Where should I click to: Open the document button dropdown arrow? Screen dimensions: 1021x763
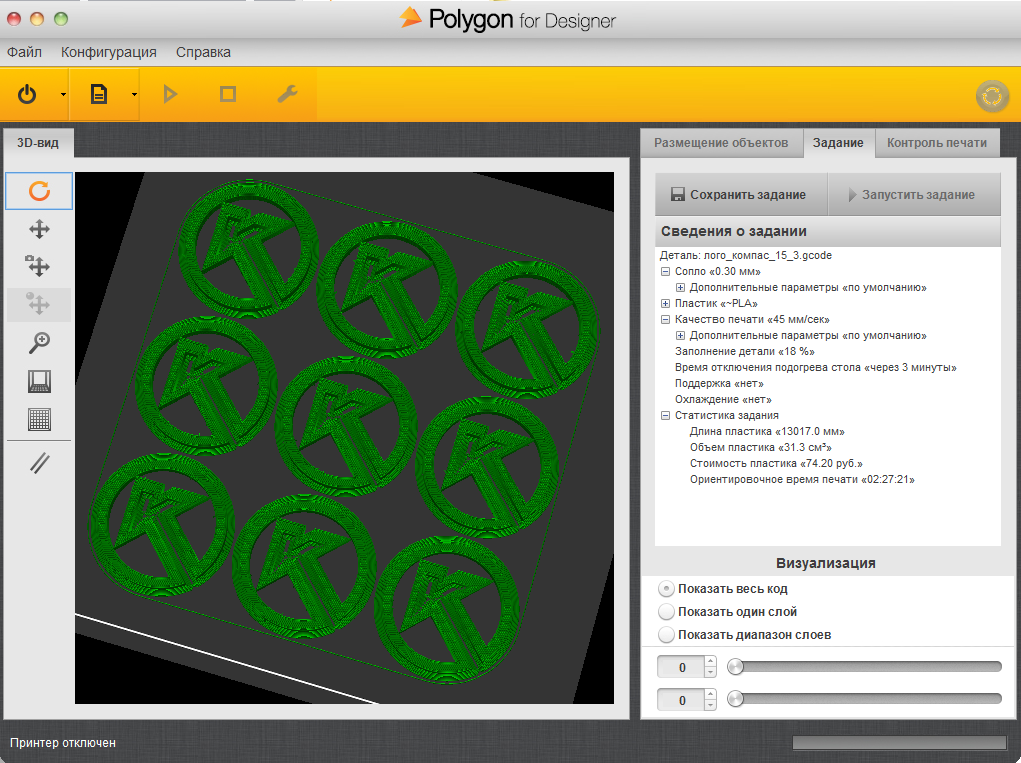click(134, 95)
